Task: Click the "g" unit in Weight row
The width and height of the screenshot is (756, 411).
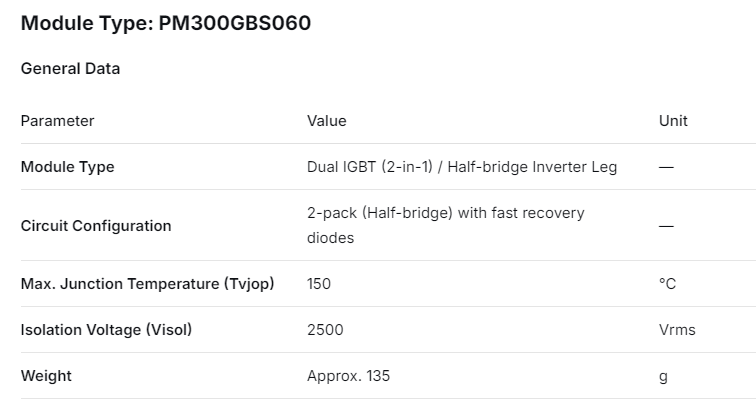Action: 663,376
